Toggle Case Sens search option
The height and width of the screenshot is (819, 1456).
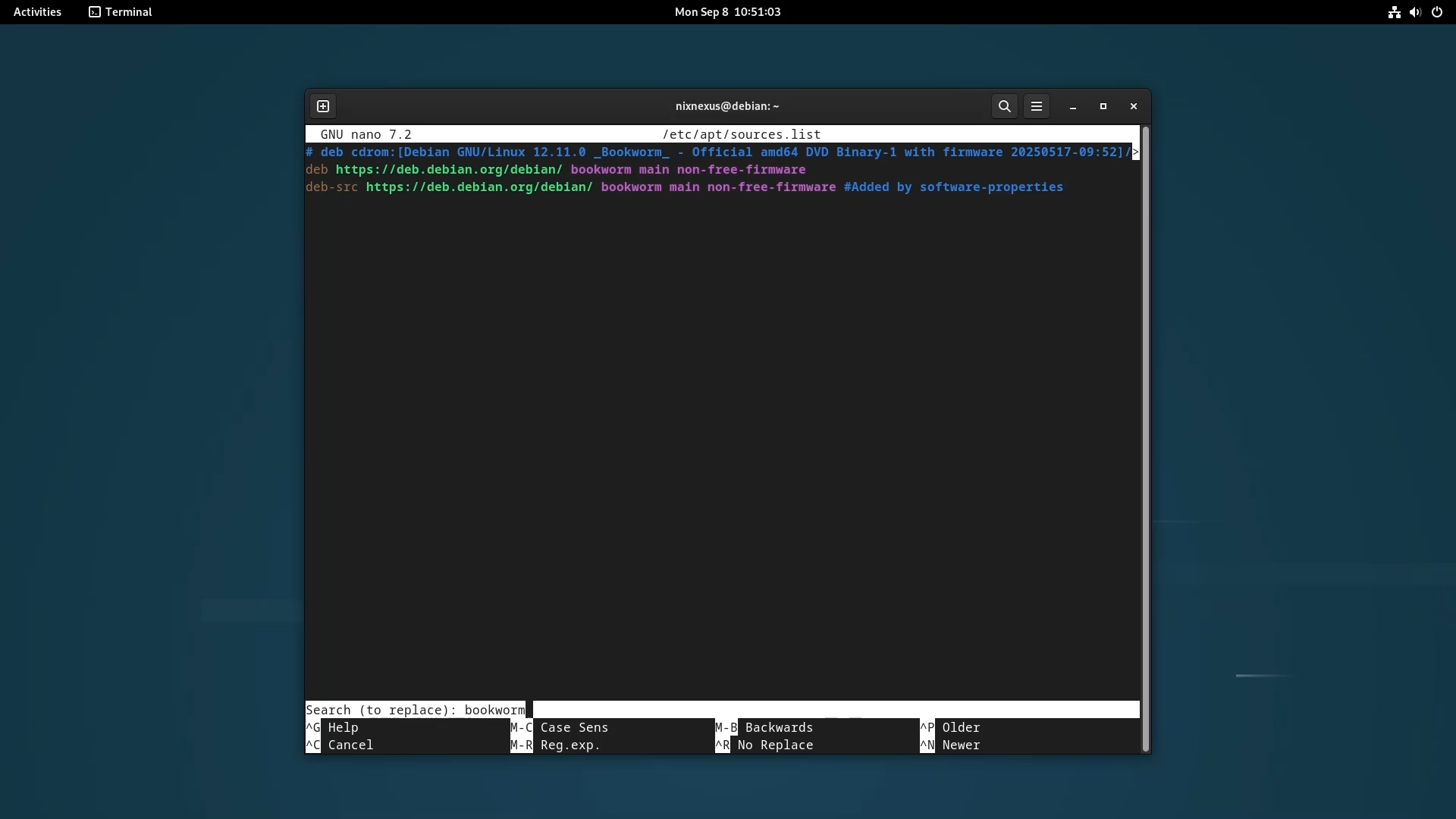point(574,727)
